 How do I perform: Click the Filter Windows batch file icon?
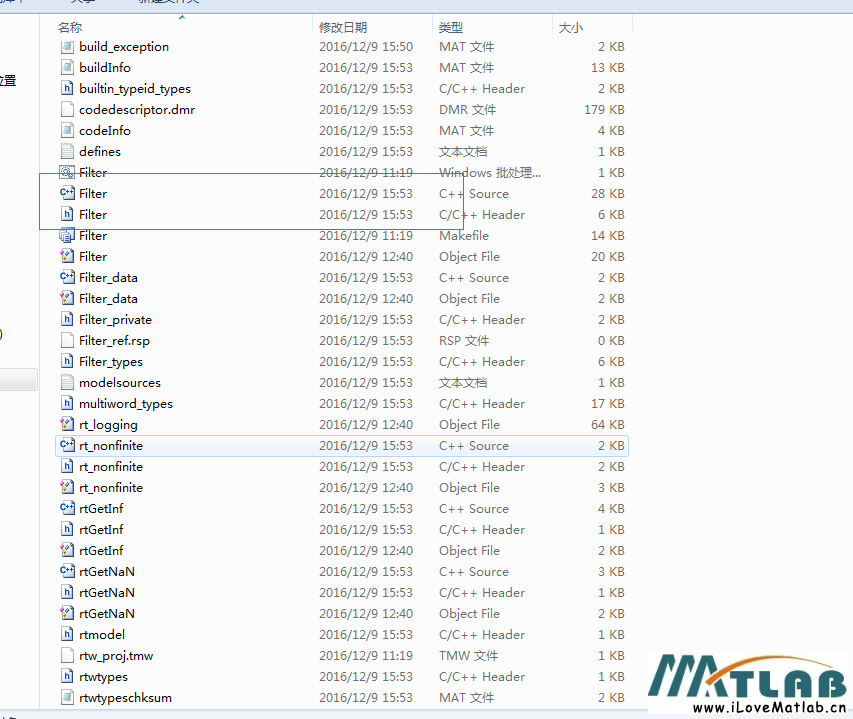pyautogui.click(x=67, y=172)
